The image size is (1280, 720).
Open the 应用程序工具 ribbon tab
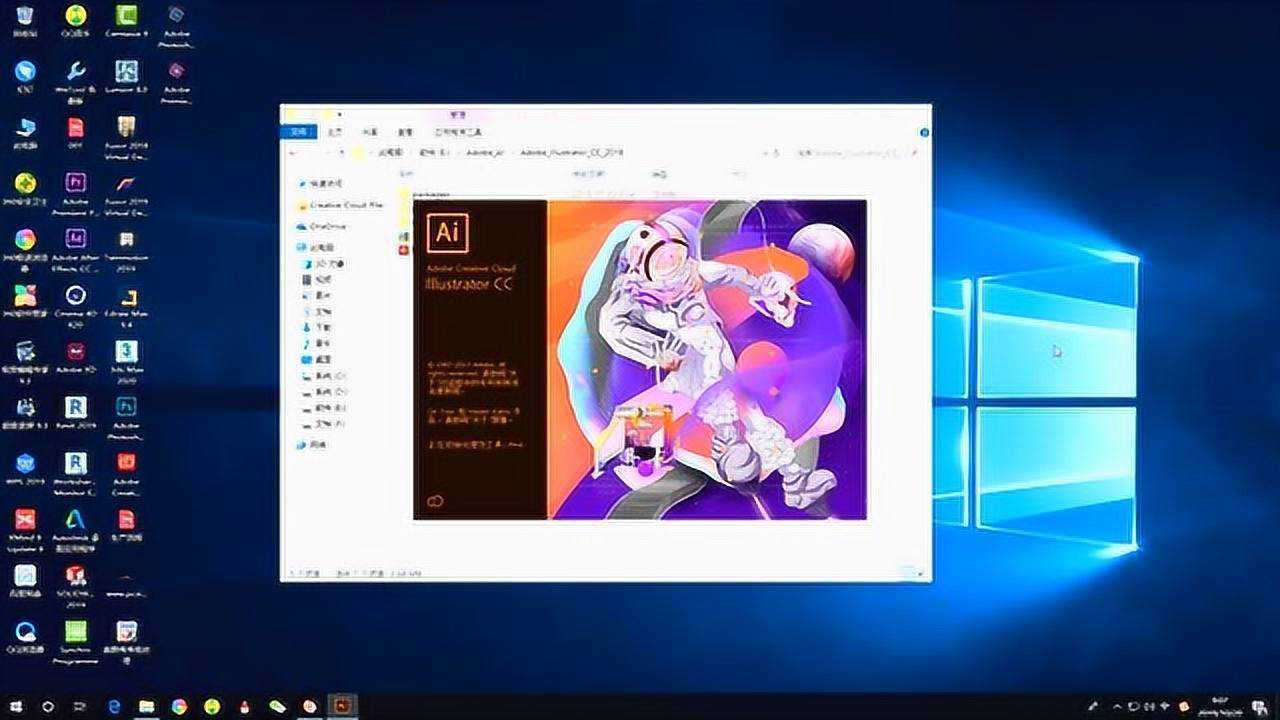(x=459, y=132)
